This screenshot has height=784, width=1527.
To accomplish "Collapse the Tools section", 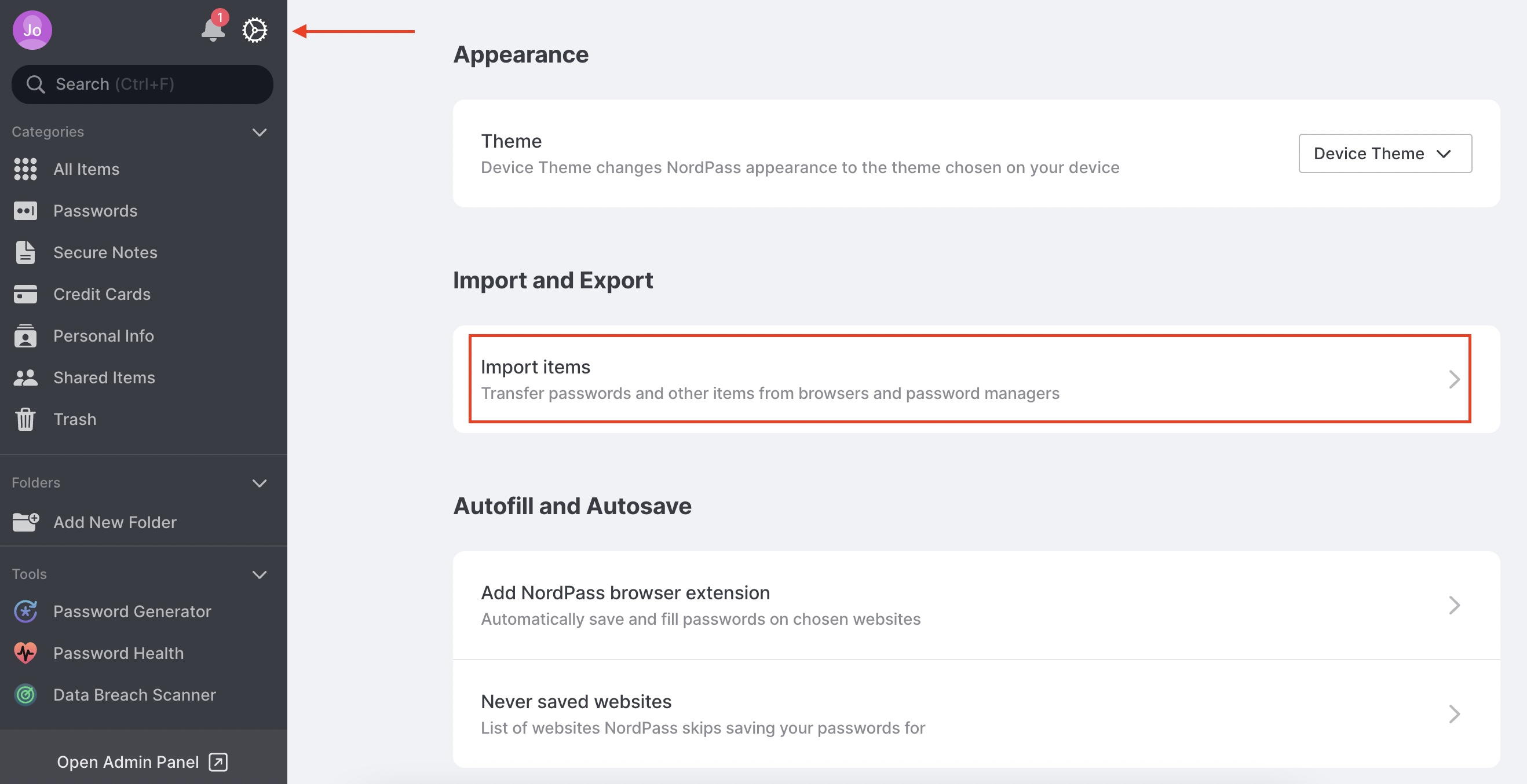I will click(x=259, y=574).
